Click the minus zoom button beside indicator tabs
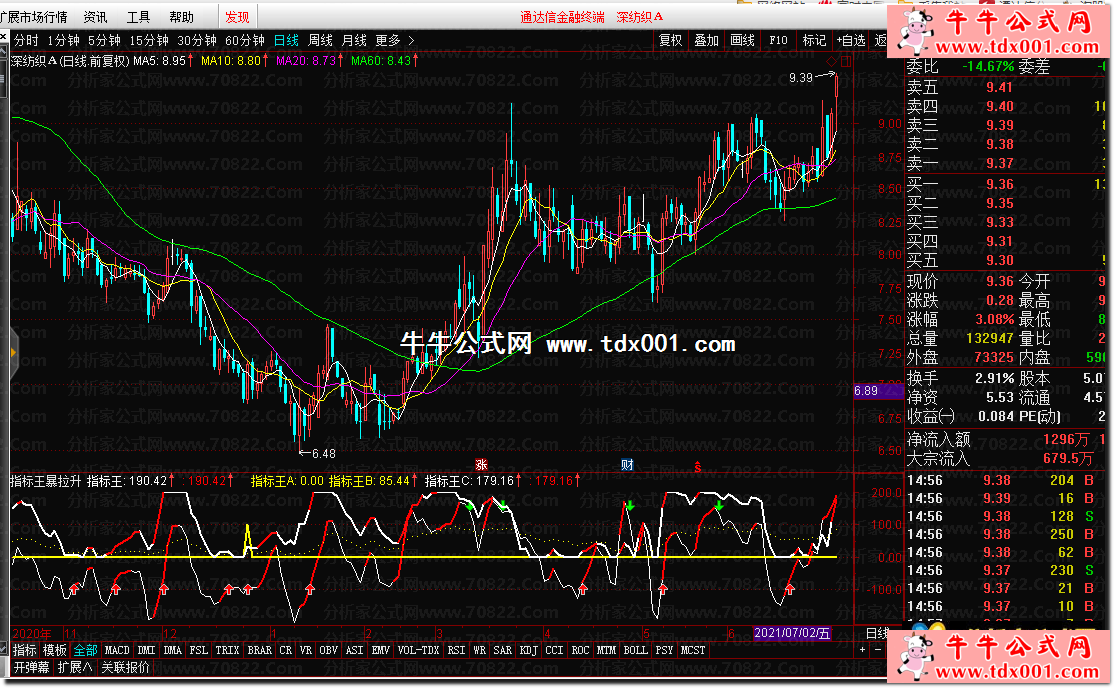 pos(877,650)
